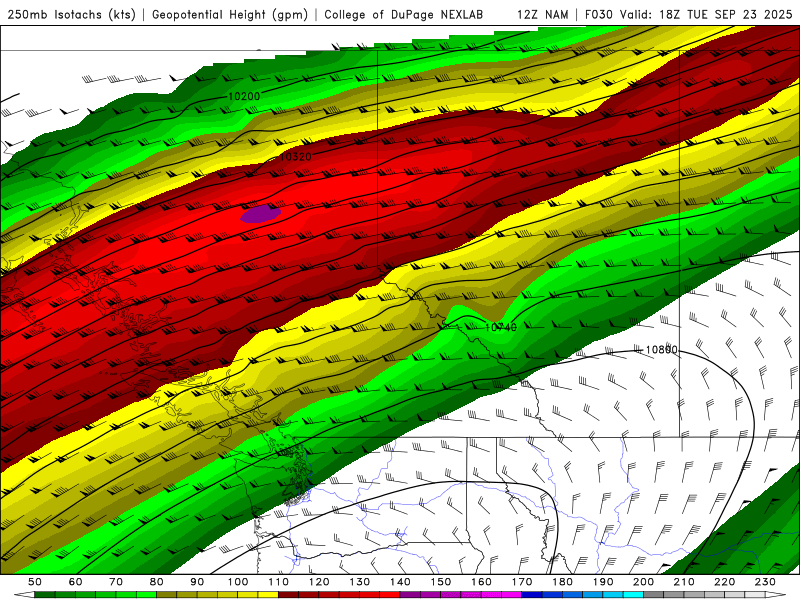The image size is (800, 600).
Task: Click the '250mb Isotachs (kts)' title text
Action: (x=71, y=14)
